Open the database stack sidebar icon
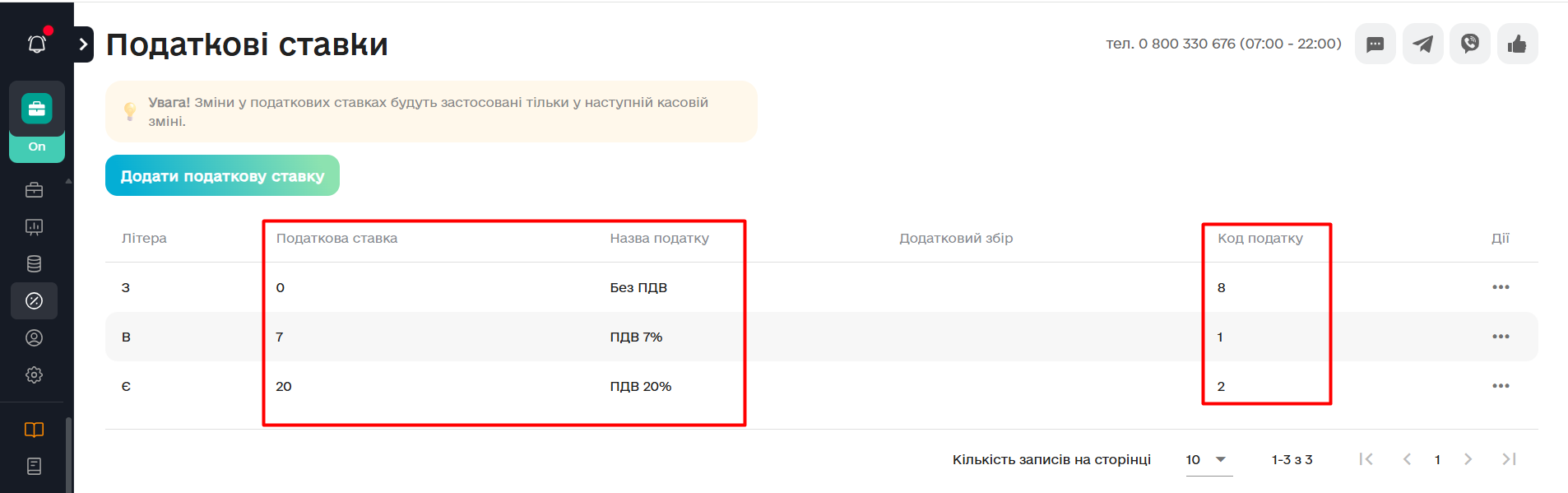The width and height of the screenshot is (1568, 493). [34, 264]
